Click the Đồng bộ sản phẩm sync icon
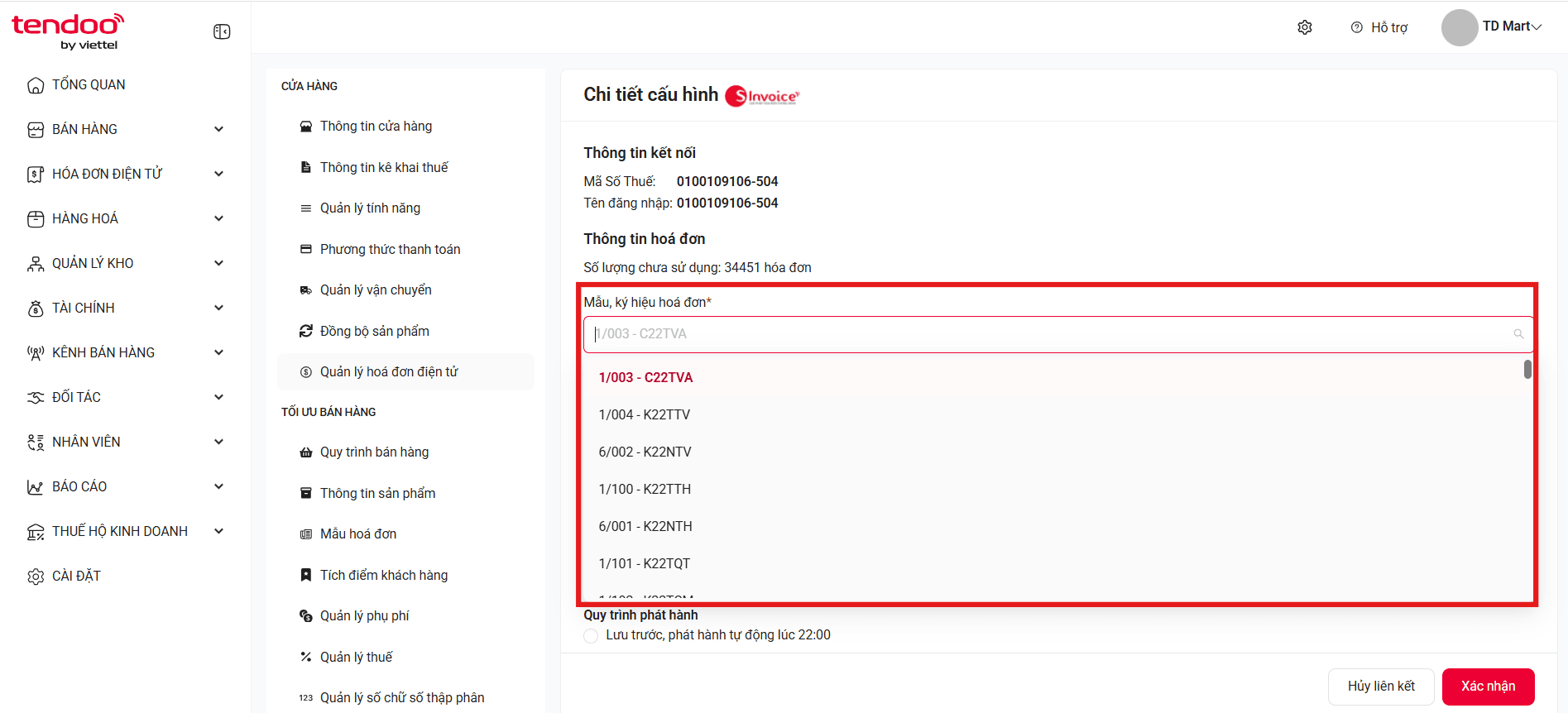The height and width of the screenshot is (713, 1568). 306,331
